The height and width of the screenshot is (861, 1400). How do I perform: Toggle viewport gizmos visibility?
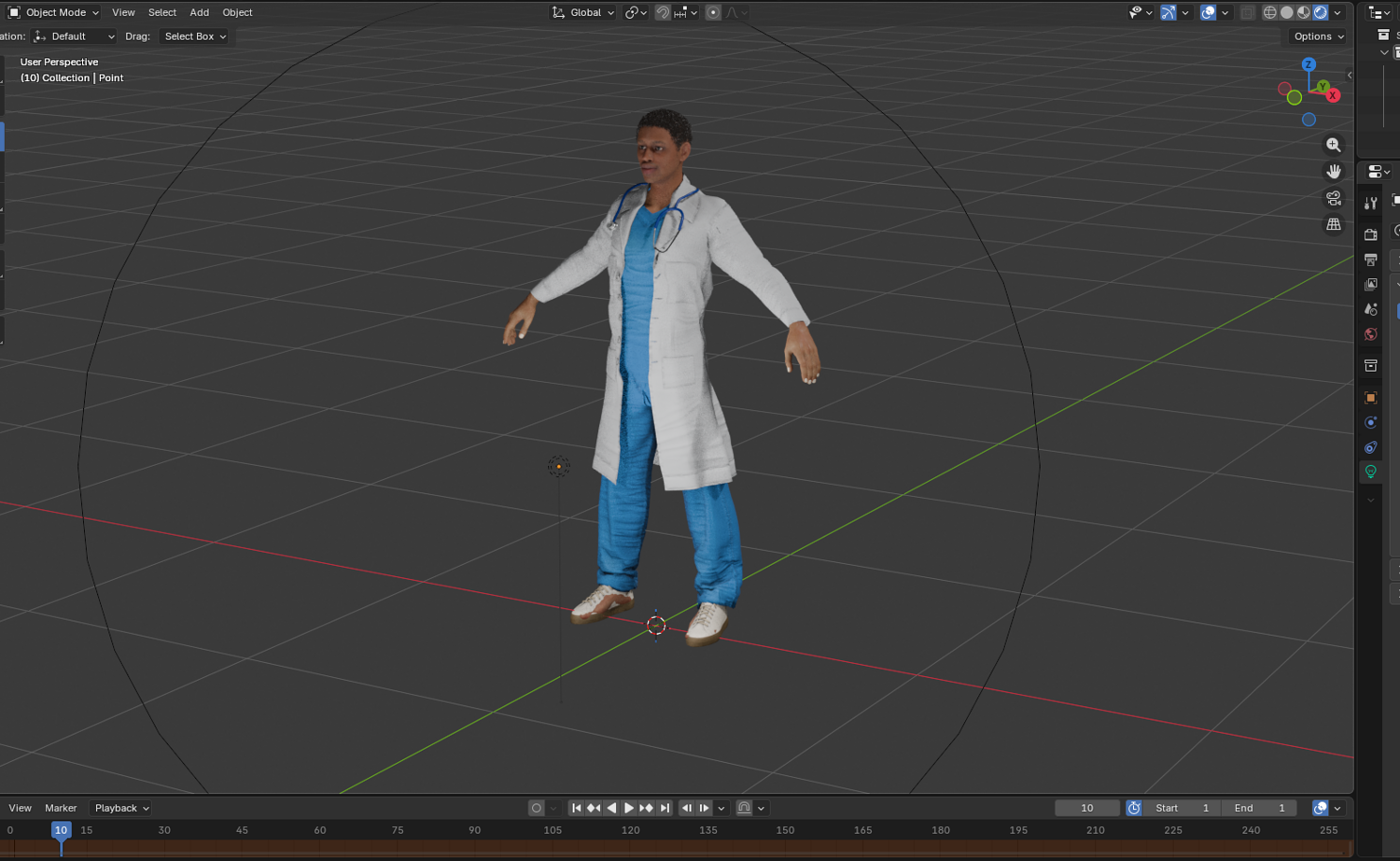coord(1168,12)
